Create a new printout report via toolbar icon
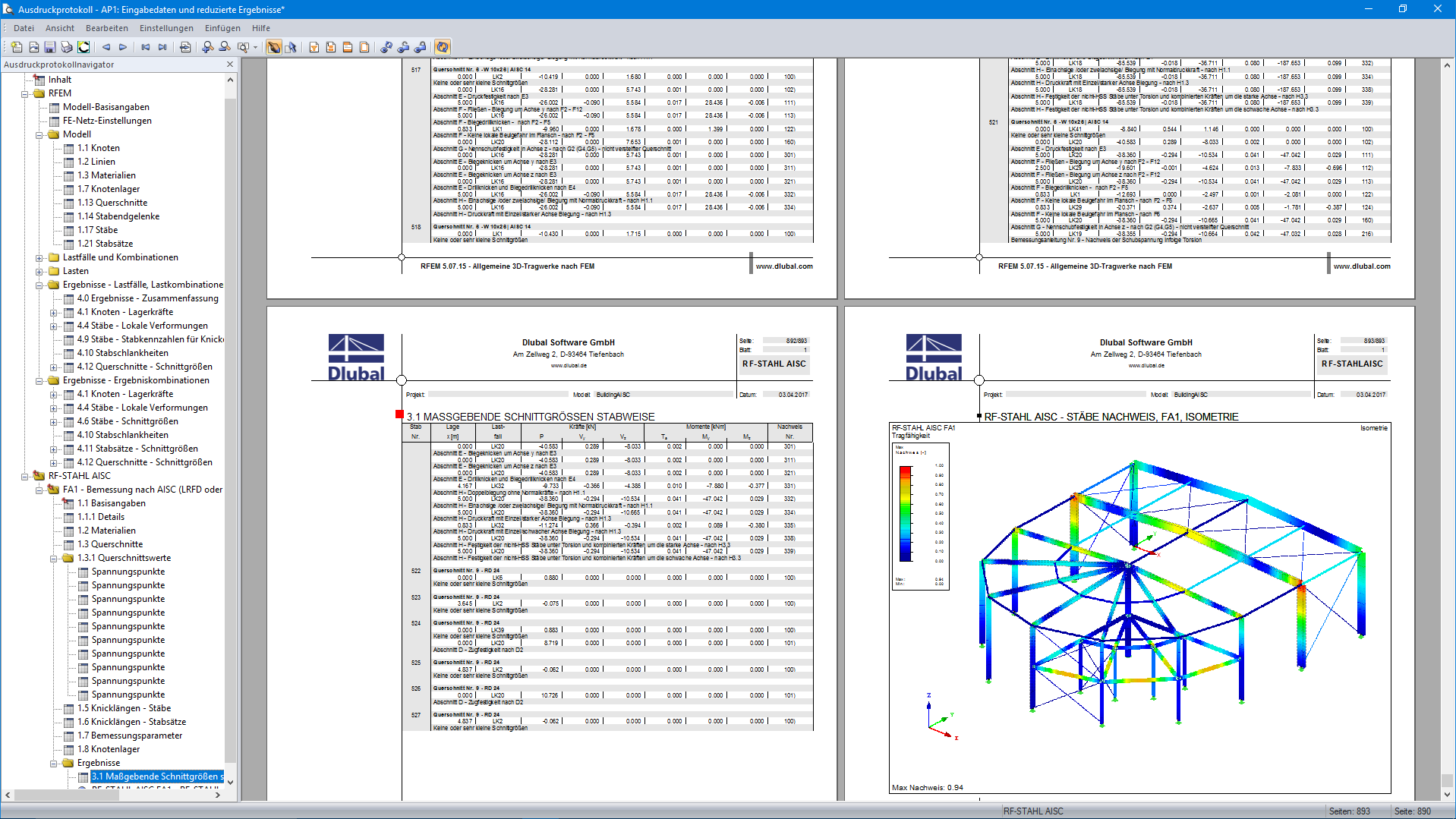Image resolution: width=1456 pixels, height=819 pixels. click(16, 47)
